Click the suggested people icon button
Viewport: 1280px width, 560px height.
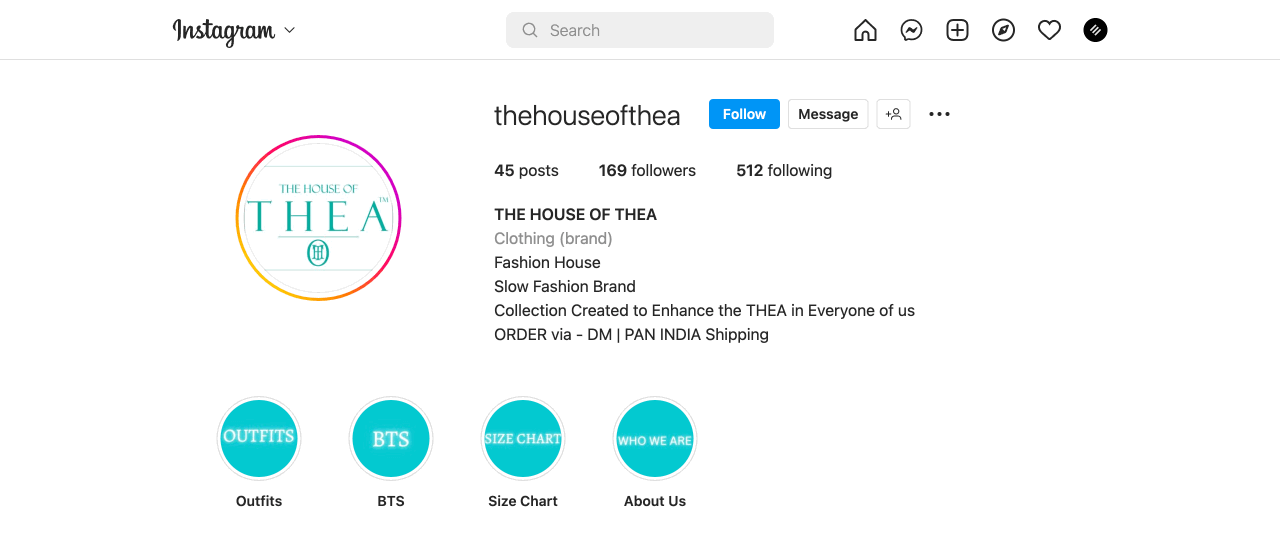point(893,114)
